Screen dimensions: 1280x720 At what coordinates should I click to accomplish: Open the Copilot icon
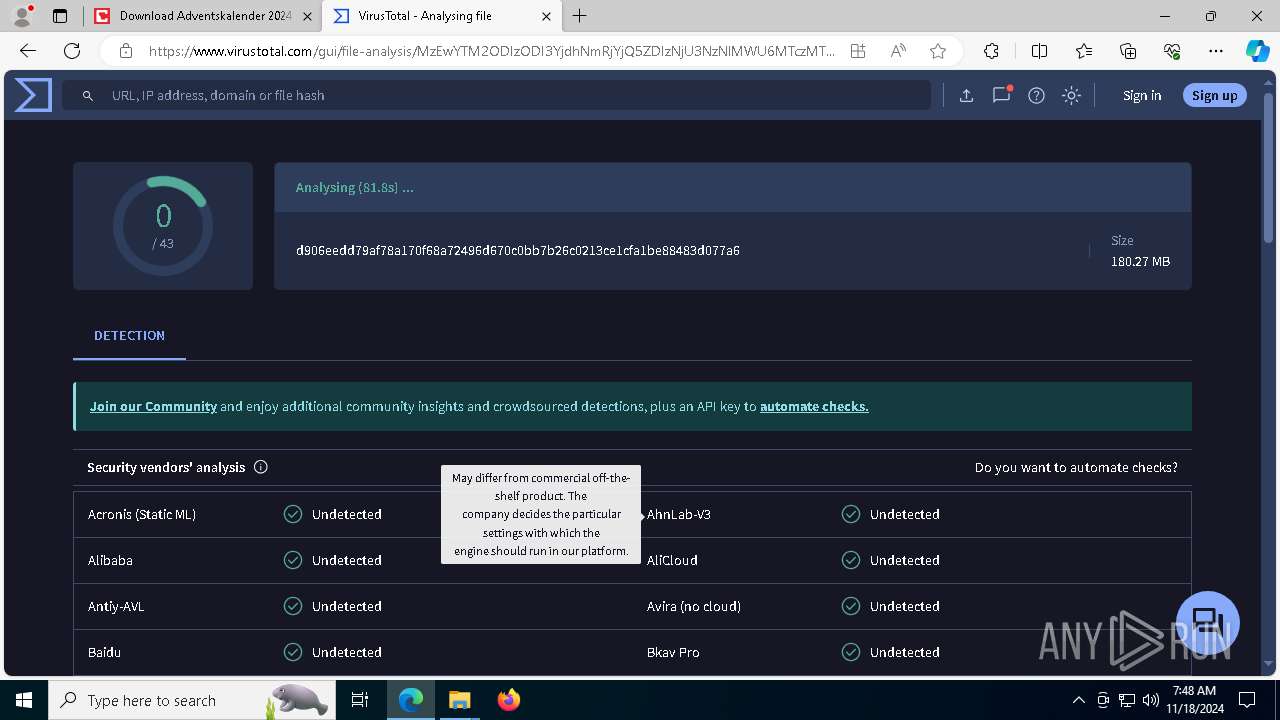point(1257,51)
